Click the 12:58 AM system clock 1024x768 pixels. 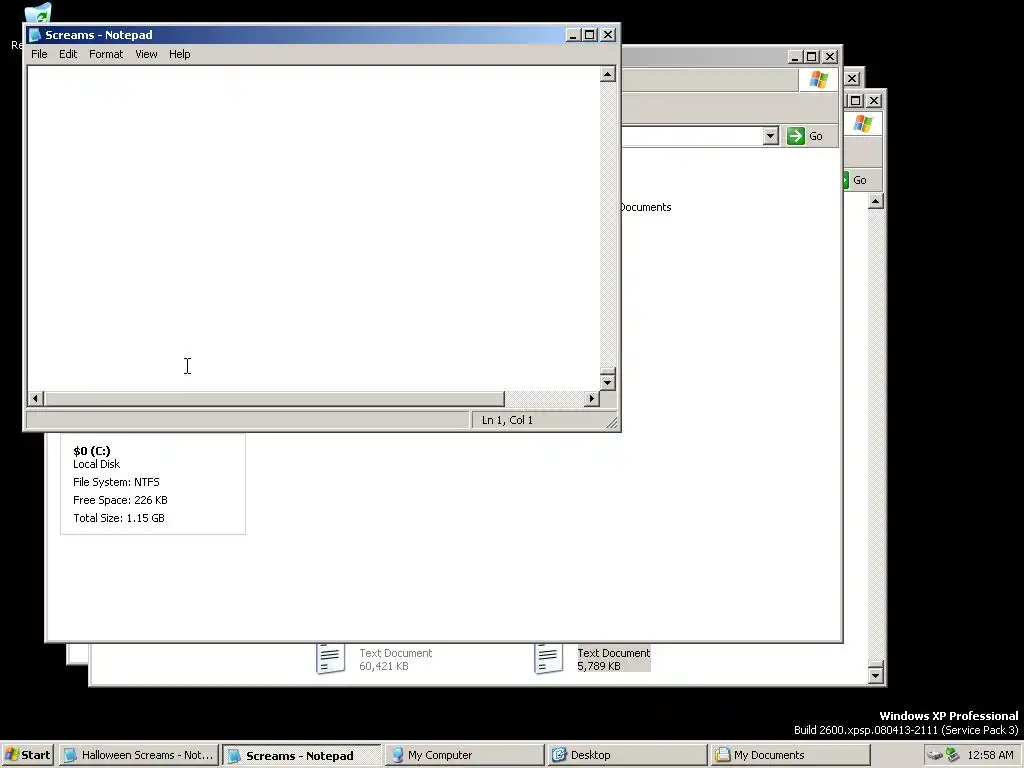point(990,755)
